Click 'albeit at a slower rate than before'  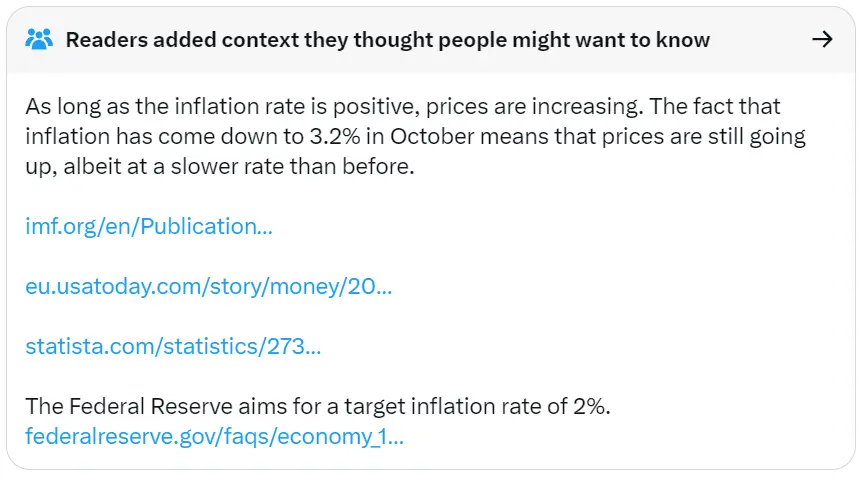pos(238,166)
